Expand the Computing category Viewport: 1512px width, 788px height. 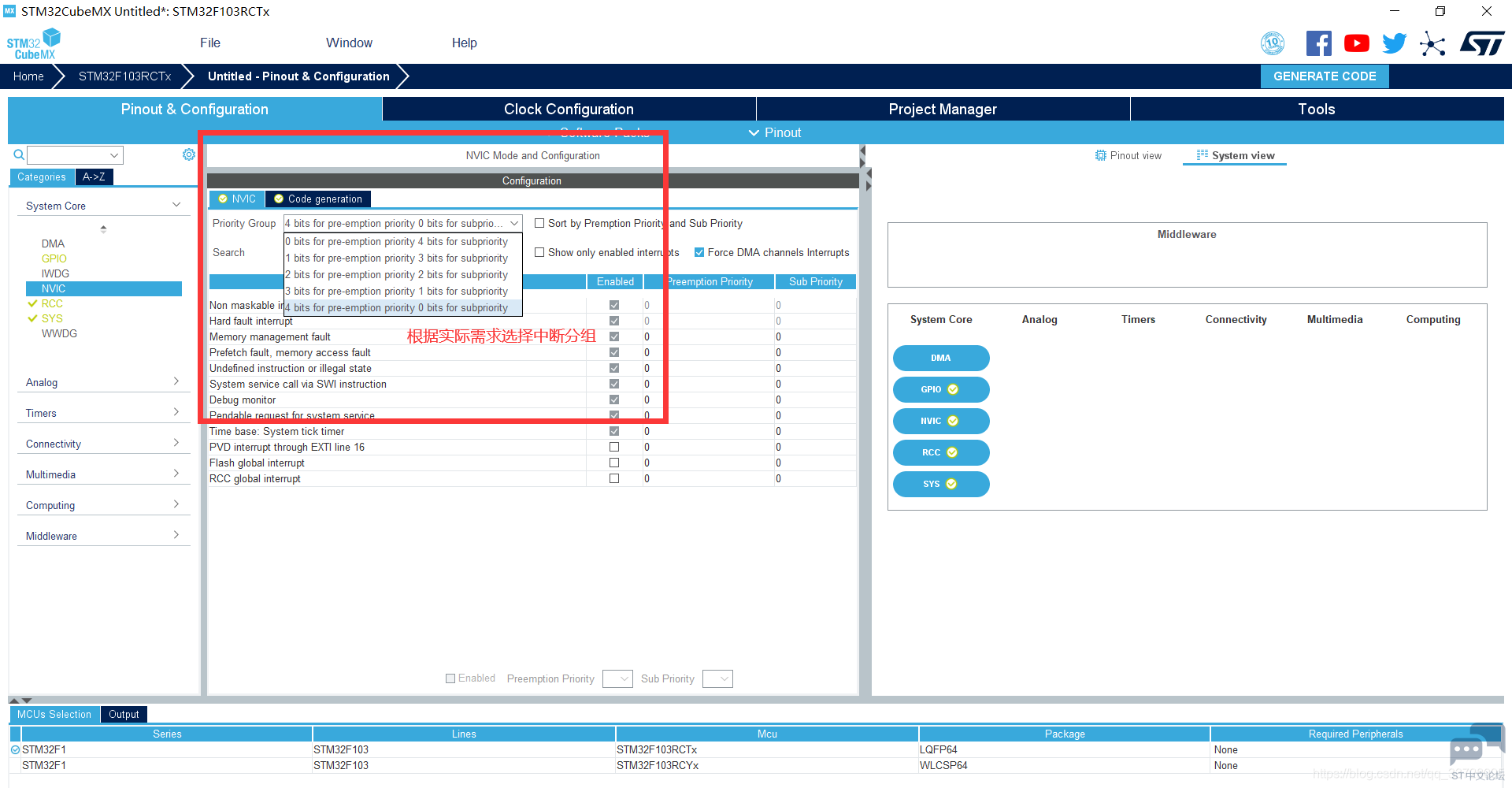103,505
